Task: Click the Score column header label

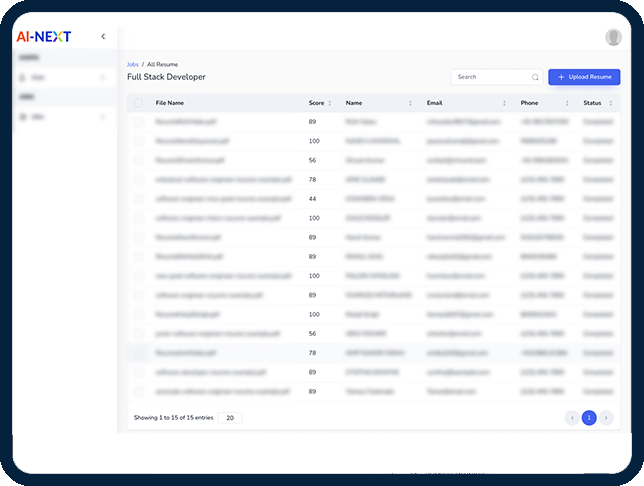Action: click(x=316, y=103)
